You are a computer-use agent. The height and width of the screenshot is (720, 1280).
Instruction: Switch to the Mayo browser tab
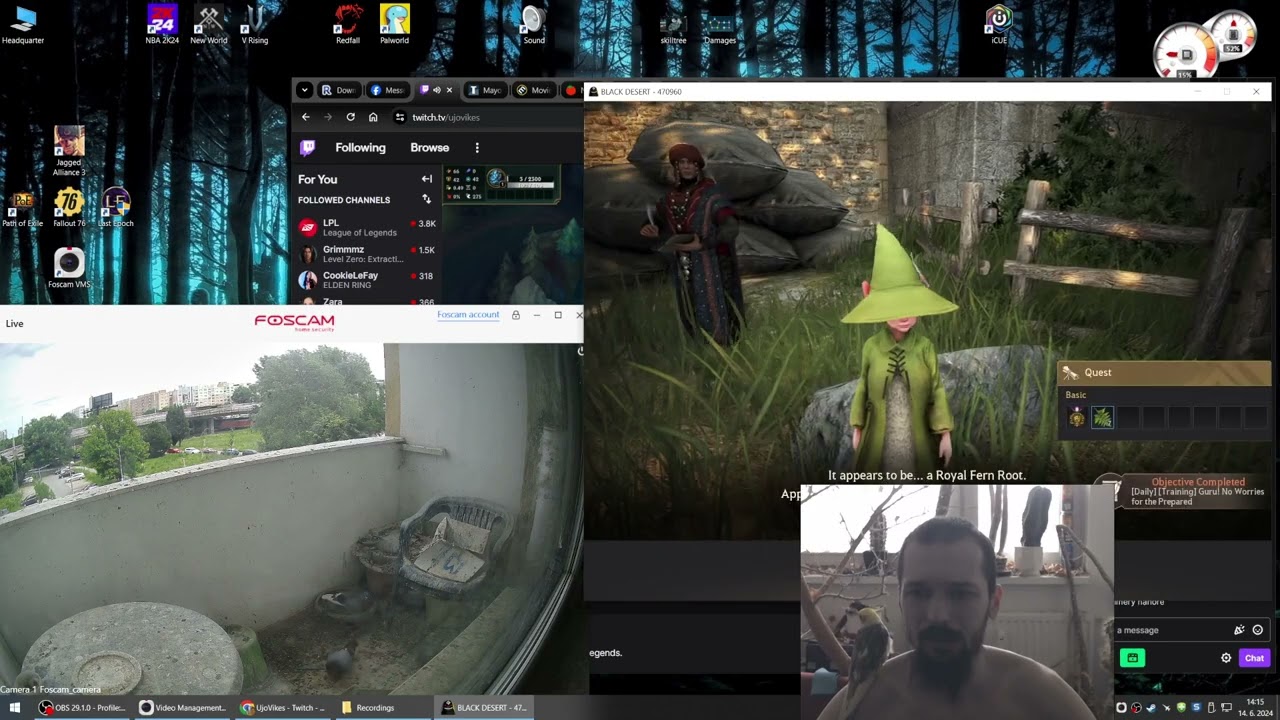point(485,90)
